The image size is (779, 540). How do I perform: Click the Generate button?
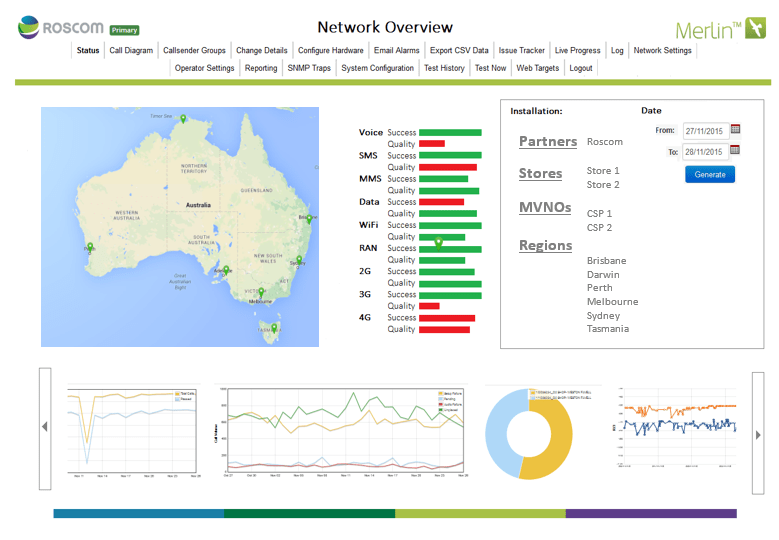click(710, 174)
